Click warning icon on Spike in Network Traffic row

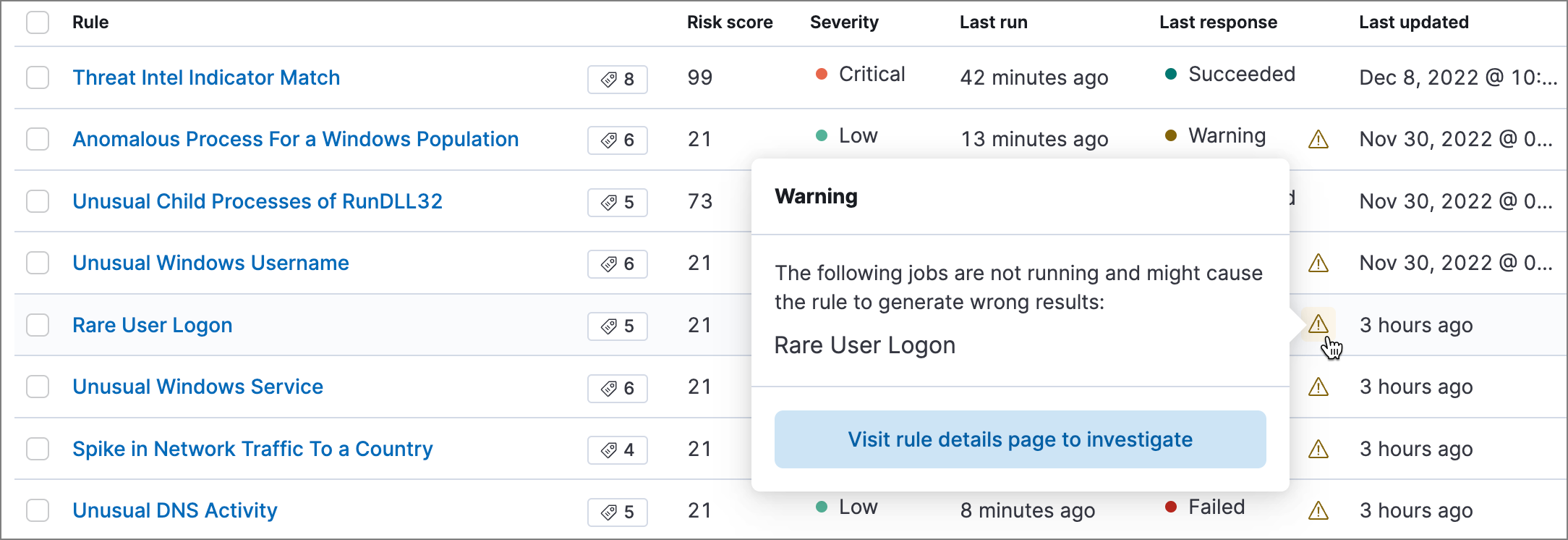1318,450
